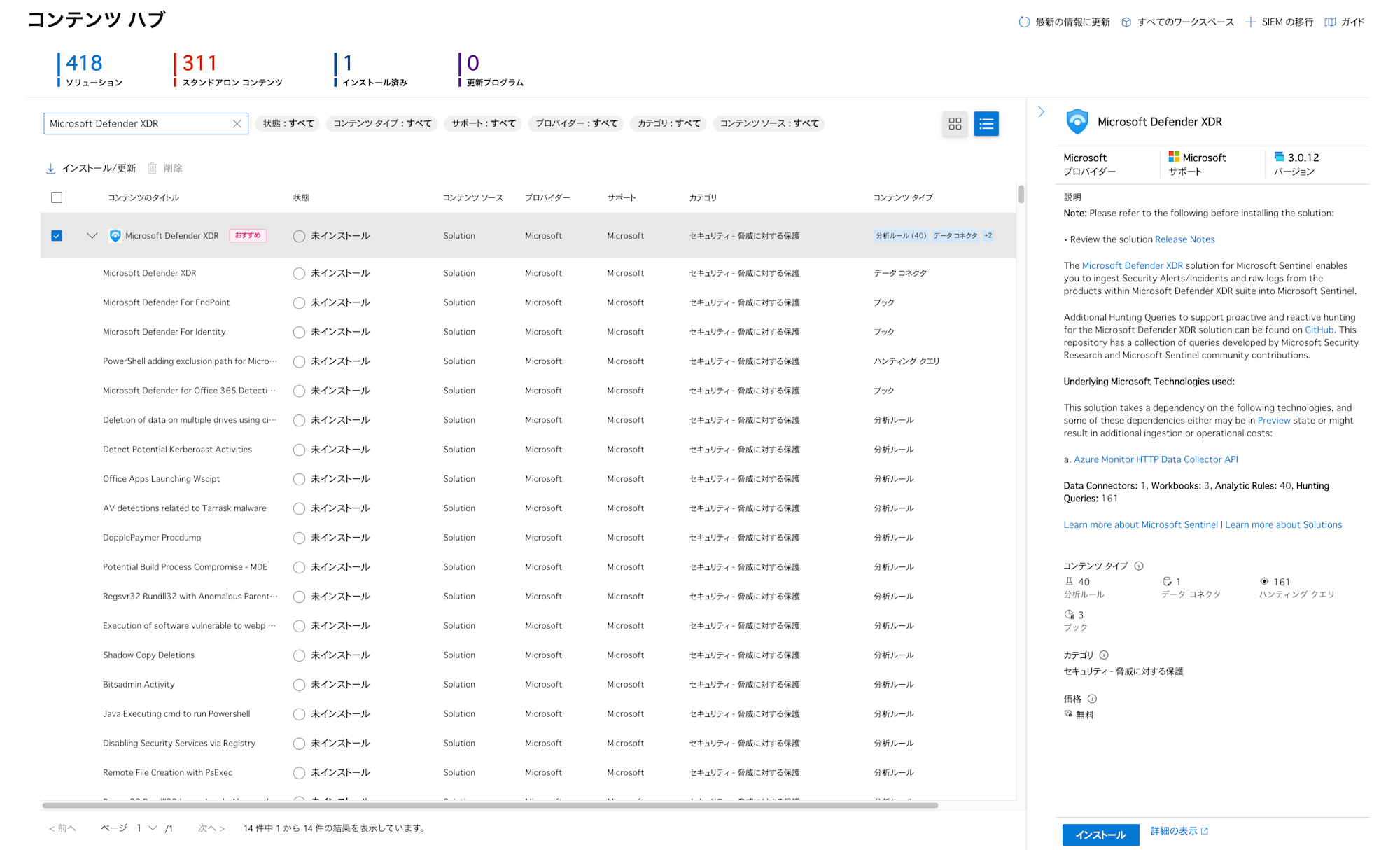This screenshot has width=1400, height=850.
Task: Filter by 0 更新プログラム tile
Action: 492,70
